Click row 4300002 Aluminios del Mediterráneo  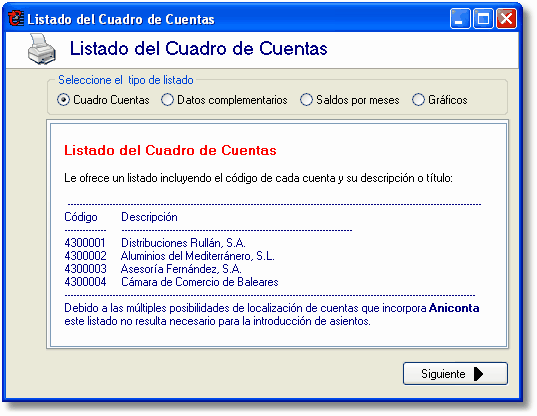169,256
